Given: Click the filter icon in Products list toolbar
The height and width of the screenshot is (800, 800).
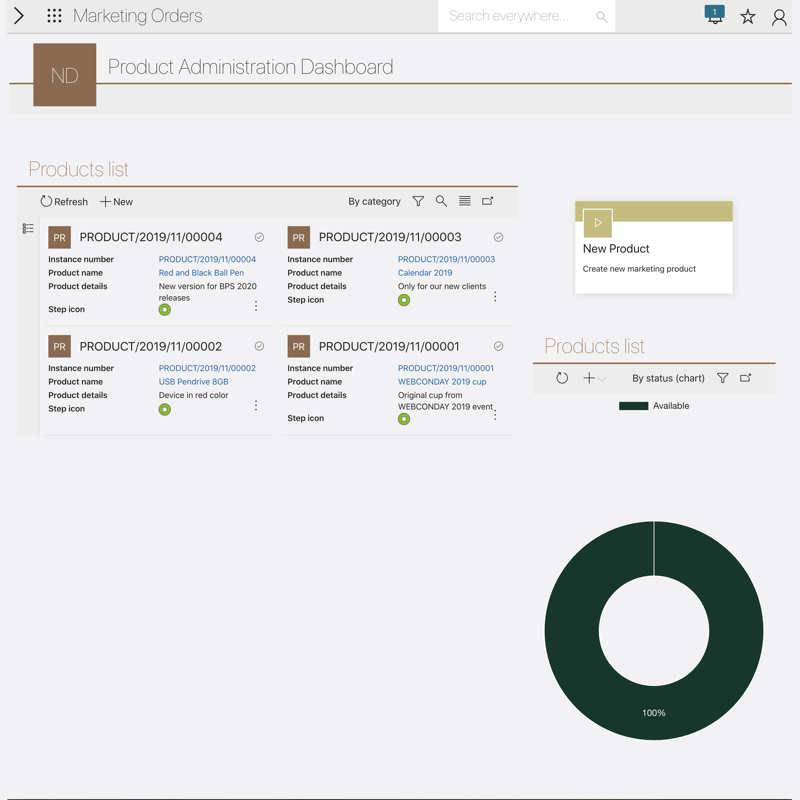Looking at the screenshot, I should [x=418, y=201].
